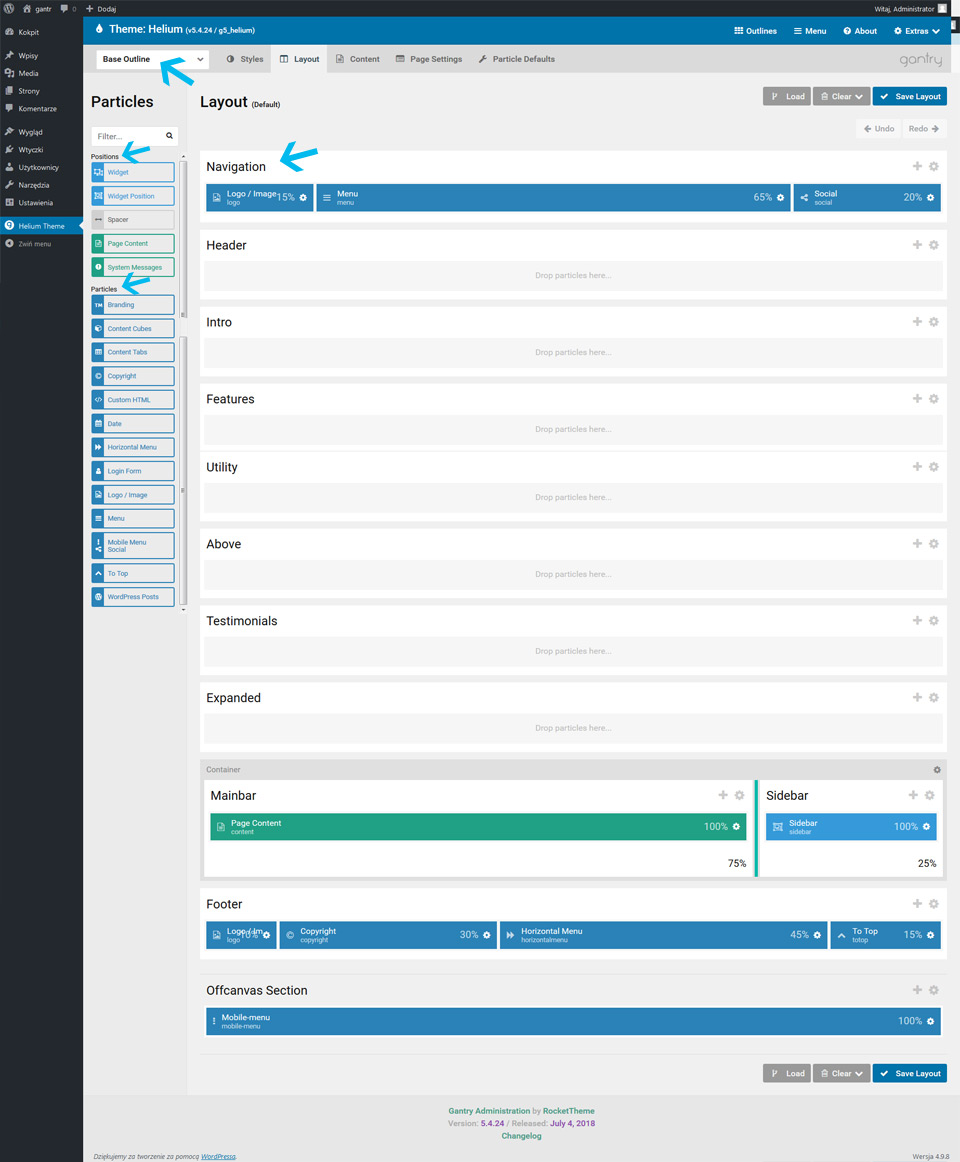Click the Undo button
960x1162 pixels.
(878, 129)
